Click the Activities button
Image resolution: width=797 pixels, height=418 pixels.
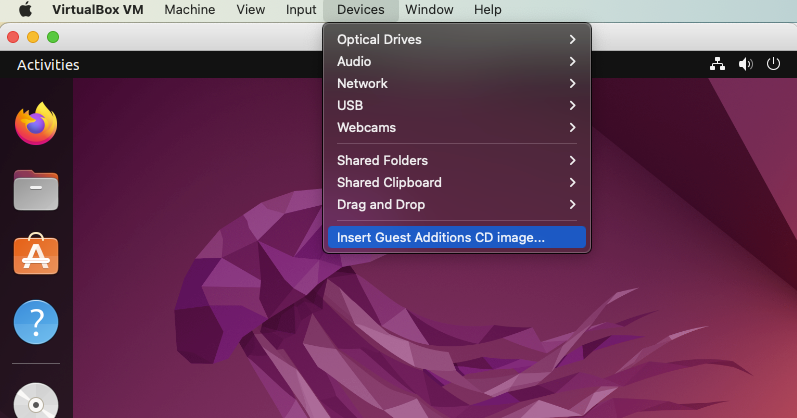[x=48, y=65]
